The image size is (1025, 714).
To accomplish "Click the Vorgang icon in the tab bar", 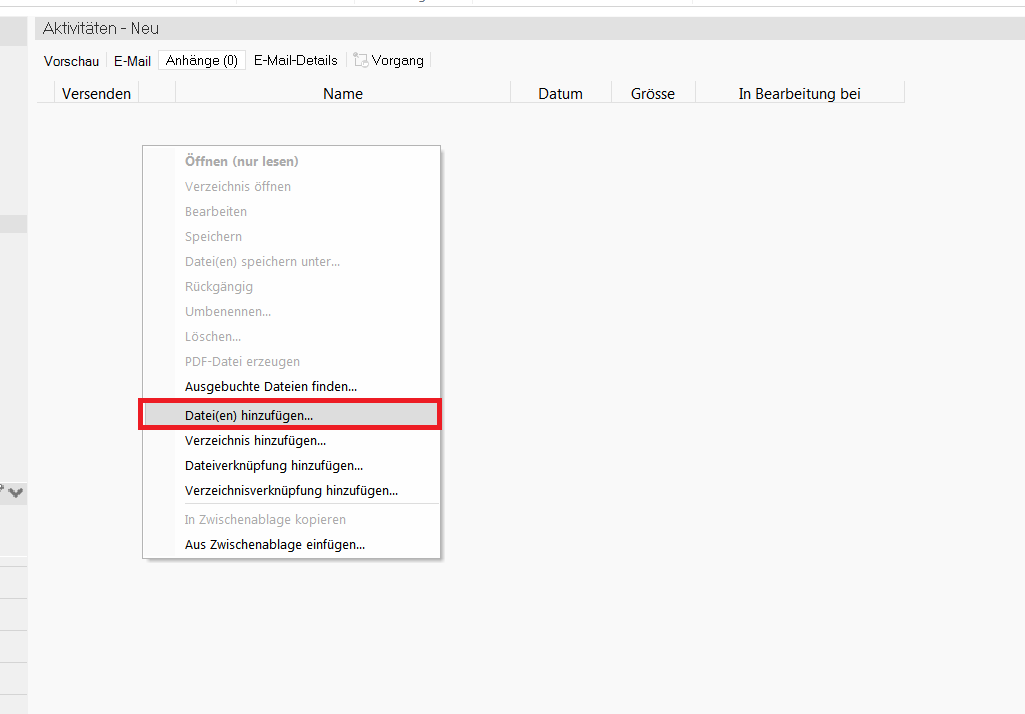I will point(361,61).
